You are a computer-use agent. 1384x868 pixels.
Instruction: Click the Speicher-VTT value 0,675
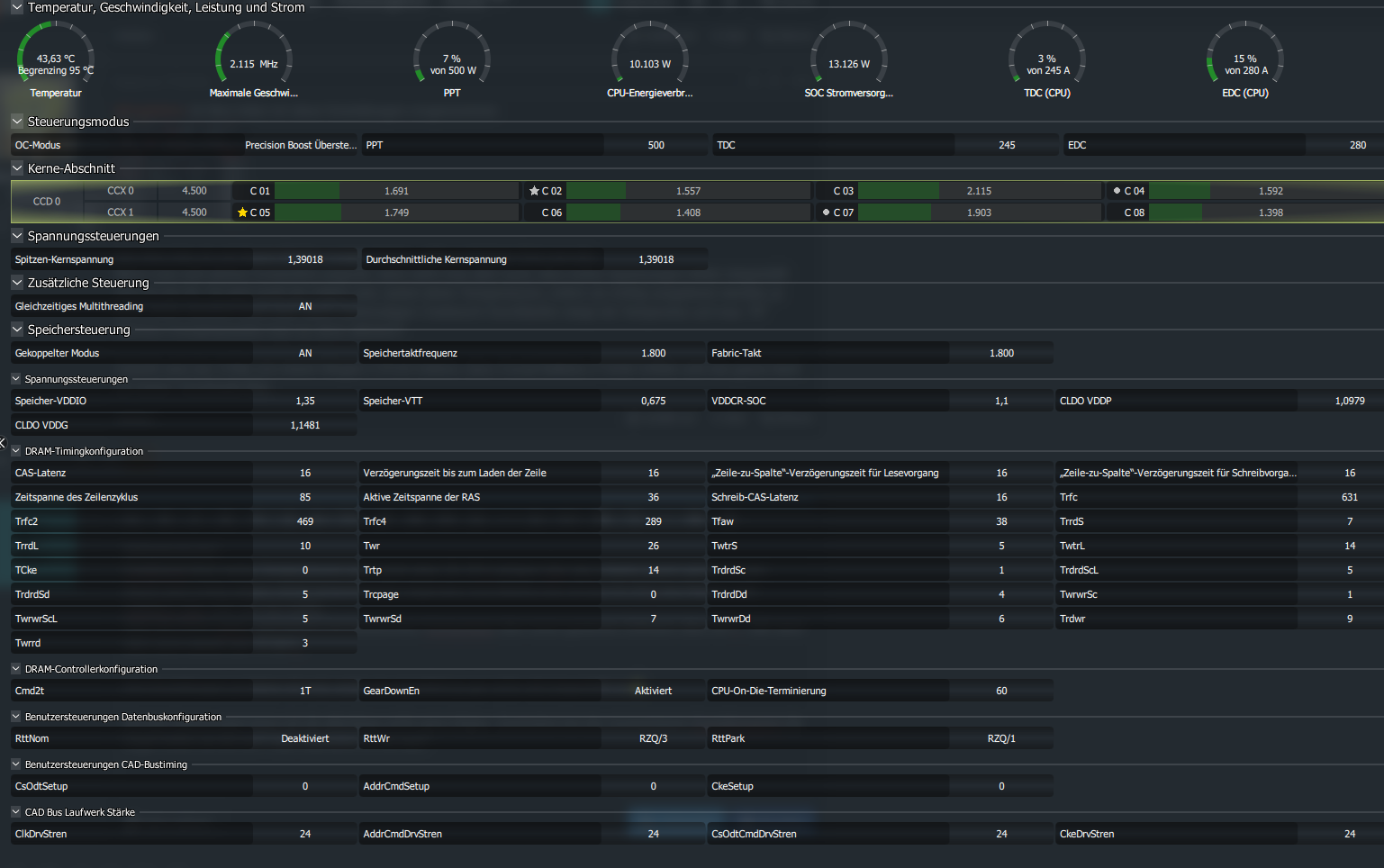[653, 401]
